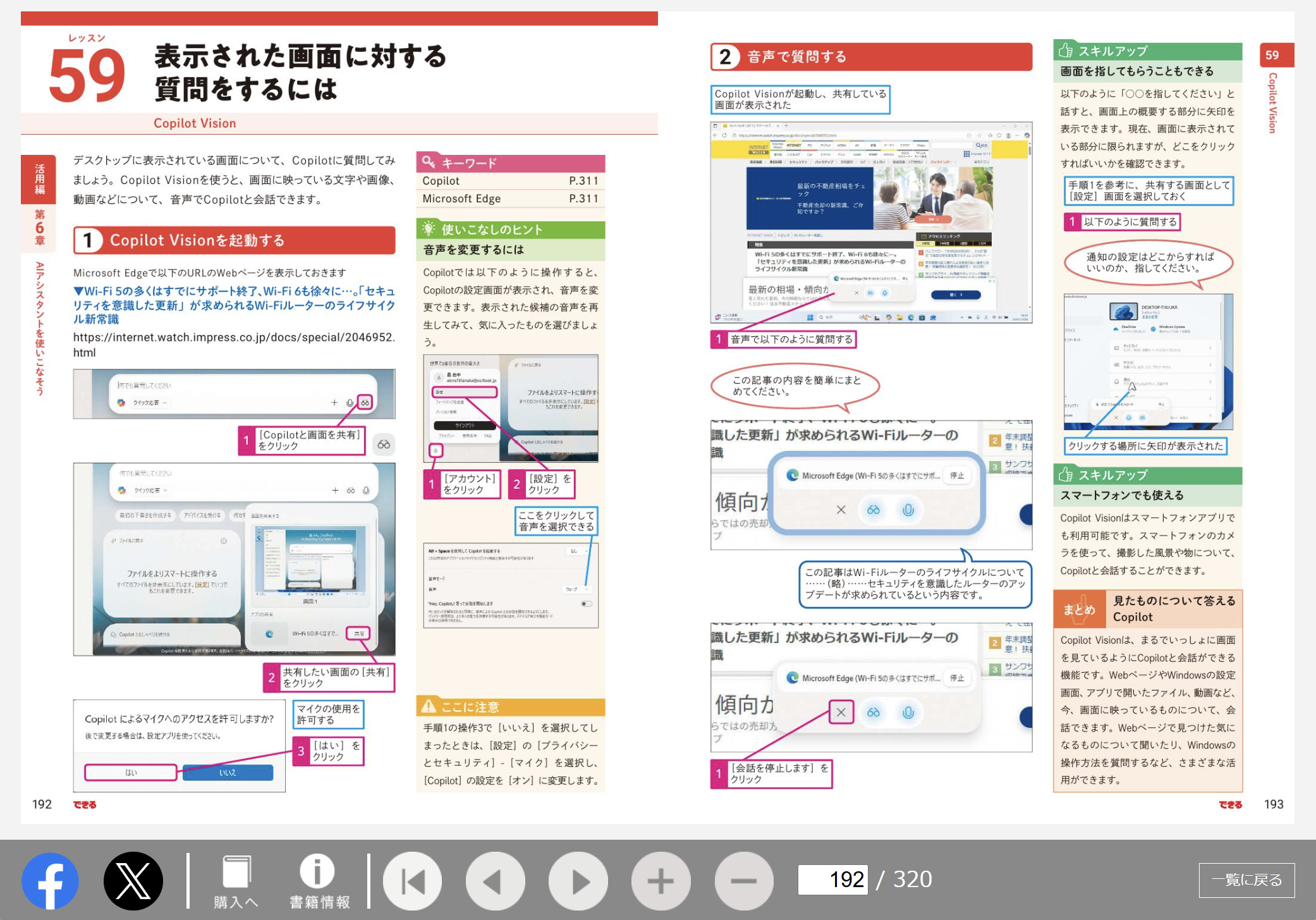Image resolution: width=1316 pixels, height=920 pixels.
Task: Click the red 59 lesson tab on the right edge
Action: (x=1273, y=55)
